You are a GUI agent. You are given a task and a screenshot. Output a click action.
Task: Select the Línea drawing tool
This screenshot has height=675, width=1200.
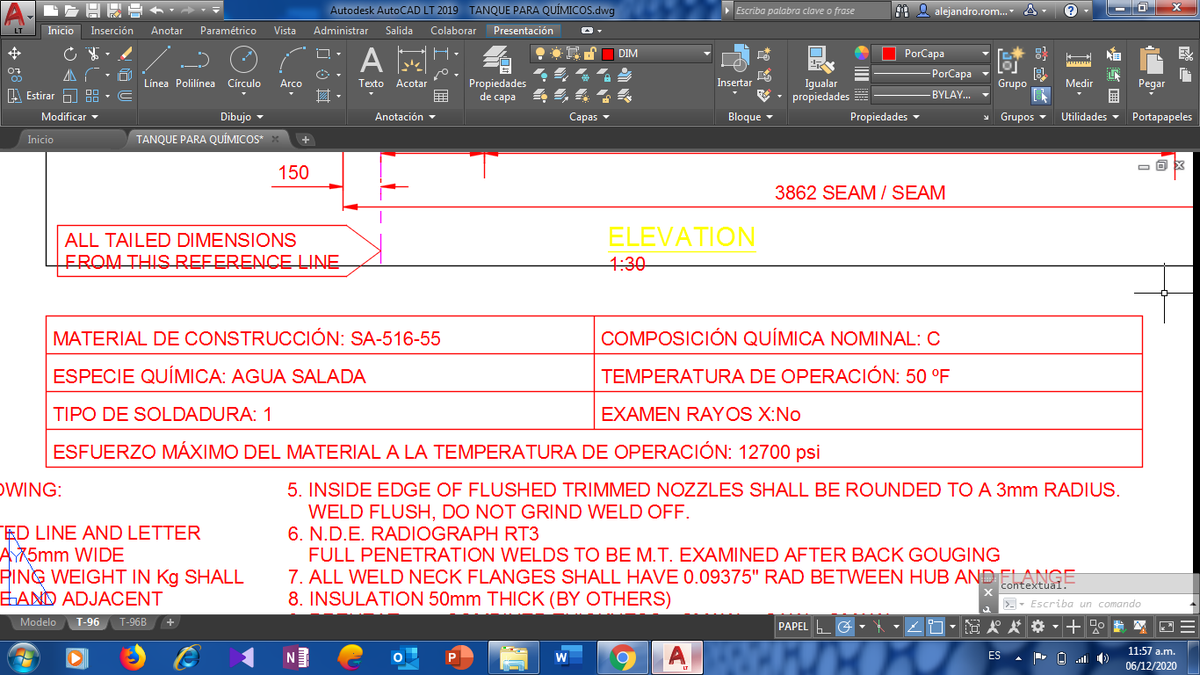tap(156, 67)
